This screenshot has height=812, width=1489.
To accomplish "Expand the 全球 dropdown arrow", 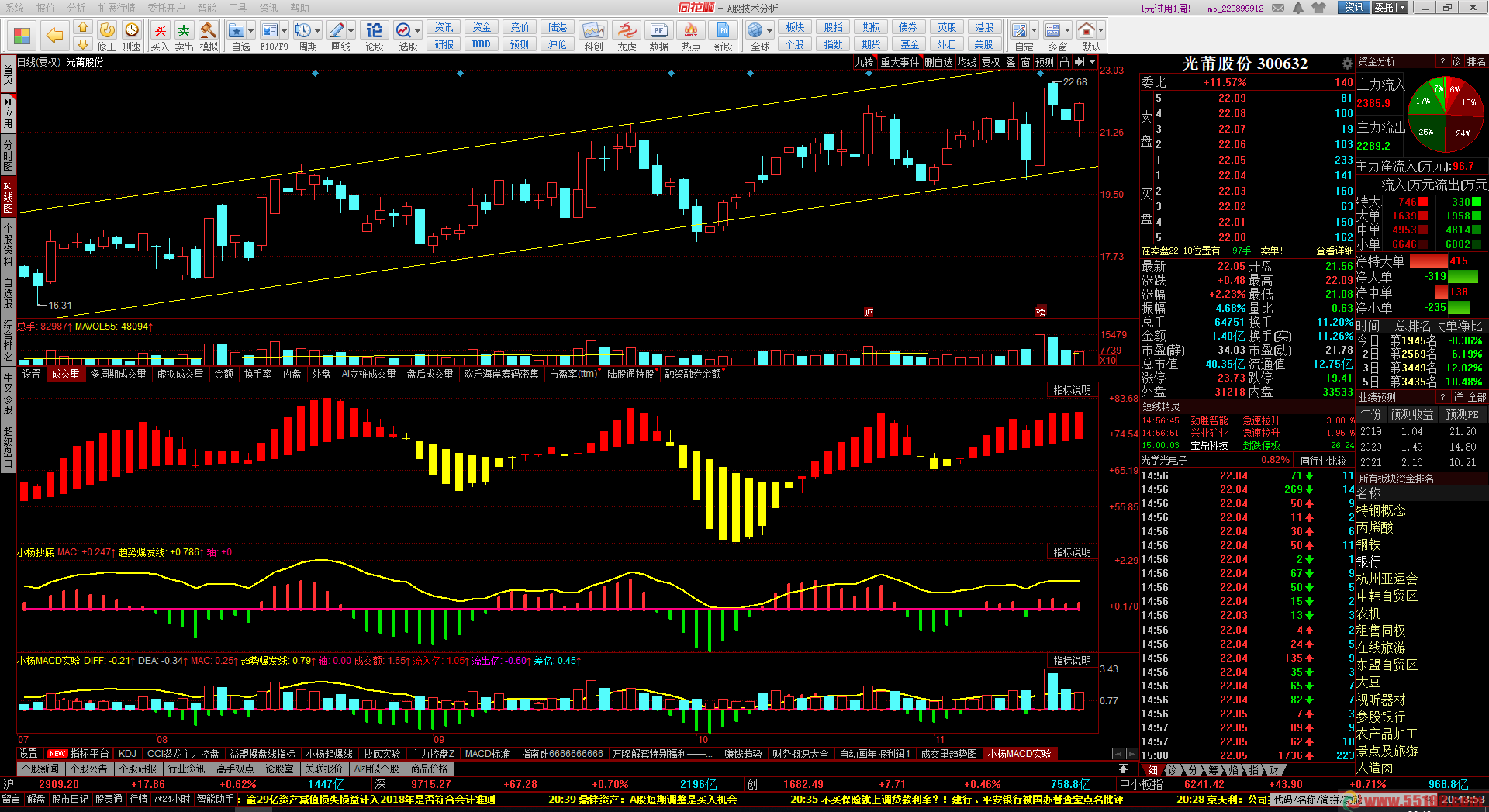I will 769,31.
